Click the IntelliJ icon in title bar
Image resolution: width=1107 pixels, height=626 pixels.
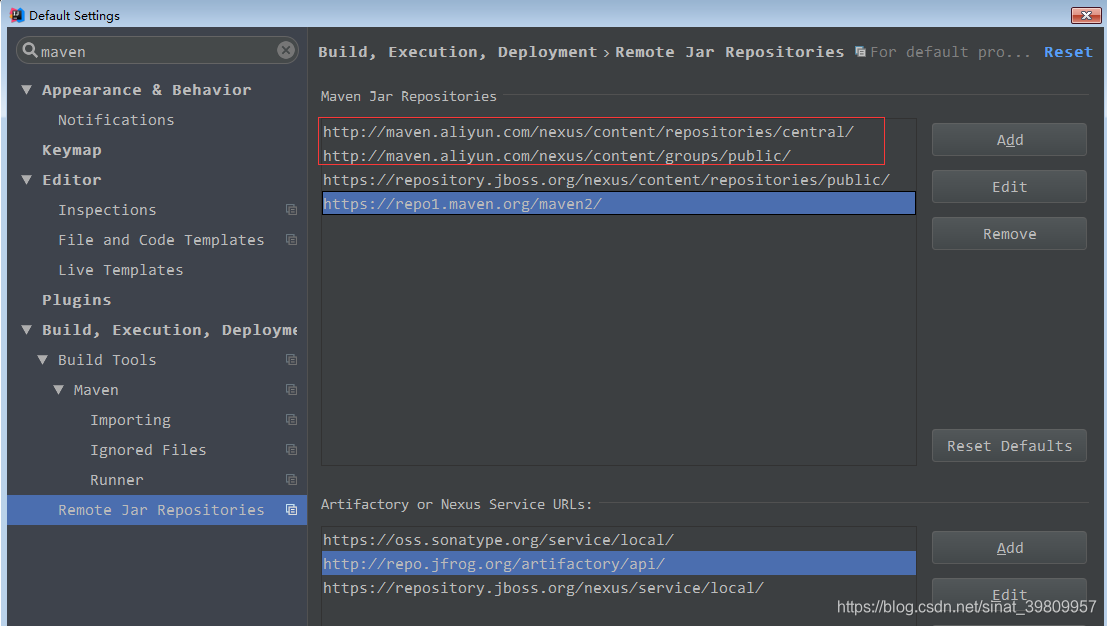pyautogui.click(x=17, y=15)
